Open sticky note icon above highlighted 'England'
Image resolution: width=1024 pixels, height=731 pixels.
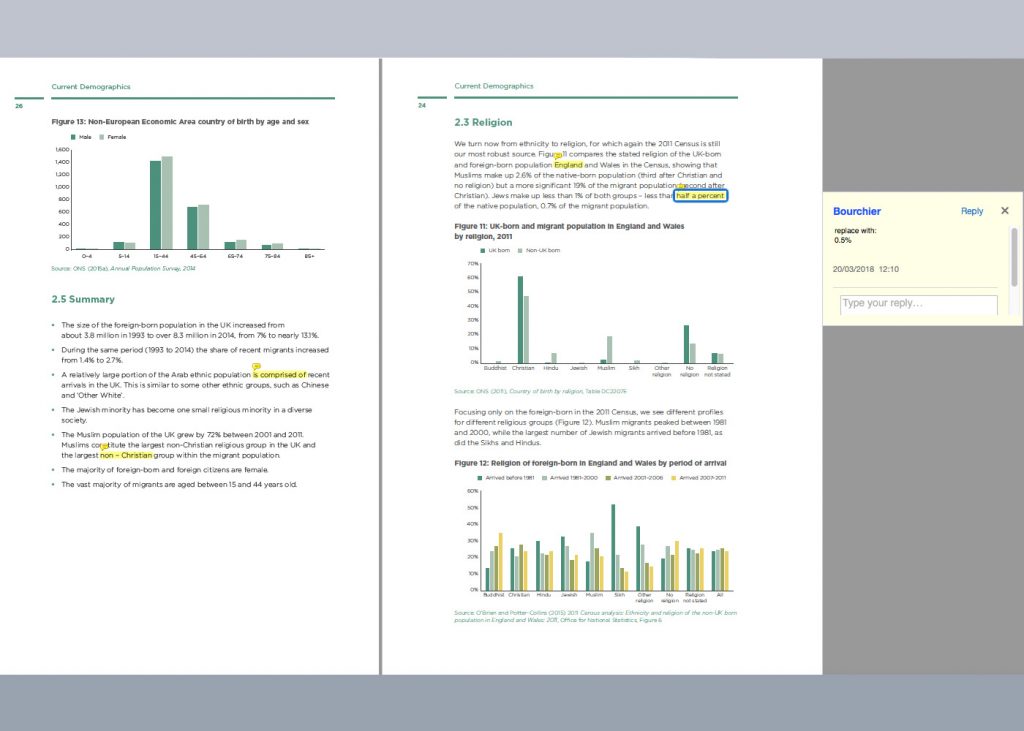coord(559,157)
